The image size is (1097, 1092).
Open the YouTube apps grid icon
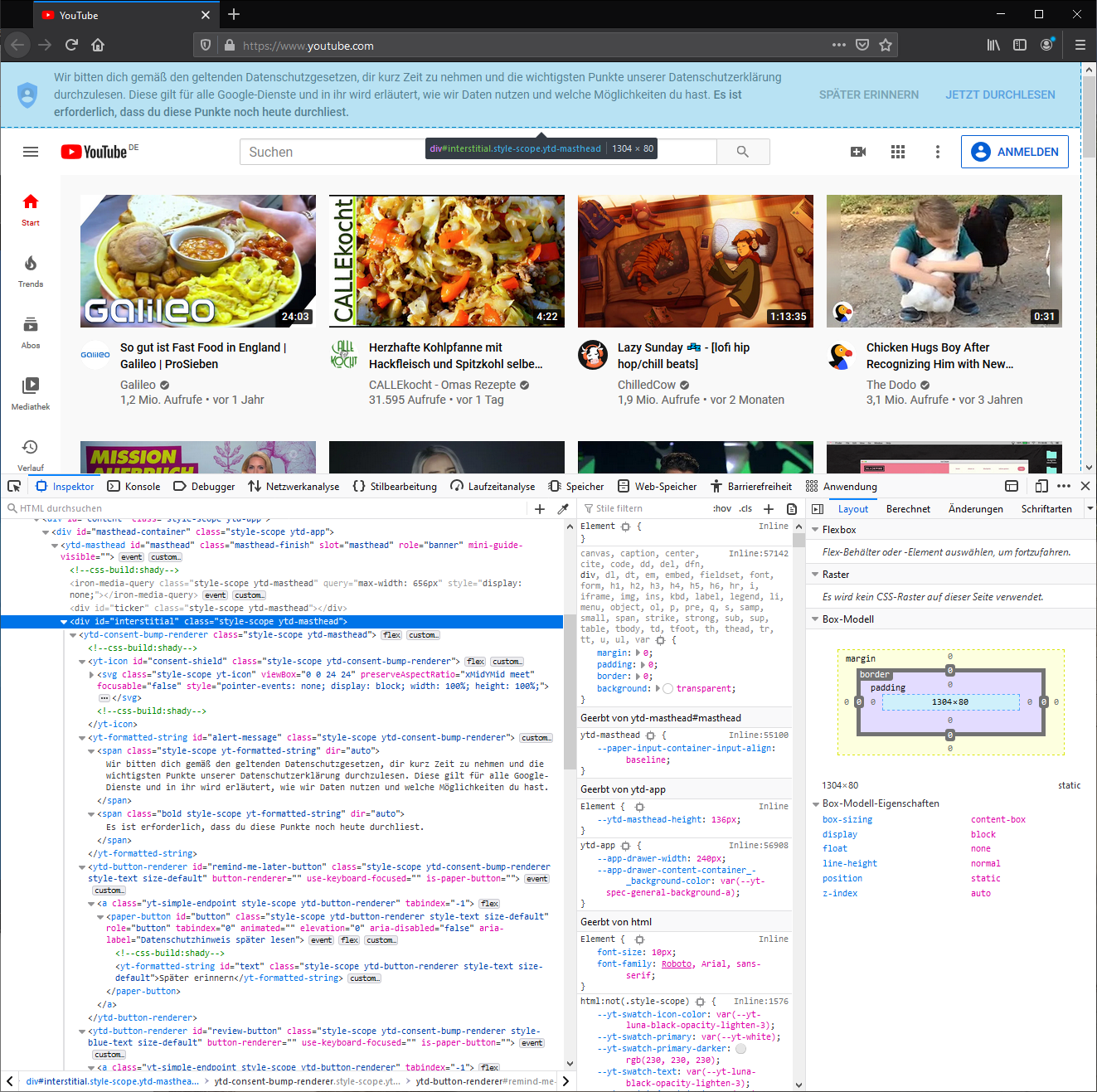pyautogui.click(x=898, y=152)
